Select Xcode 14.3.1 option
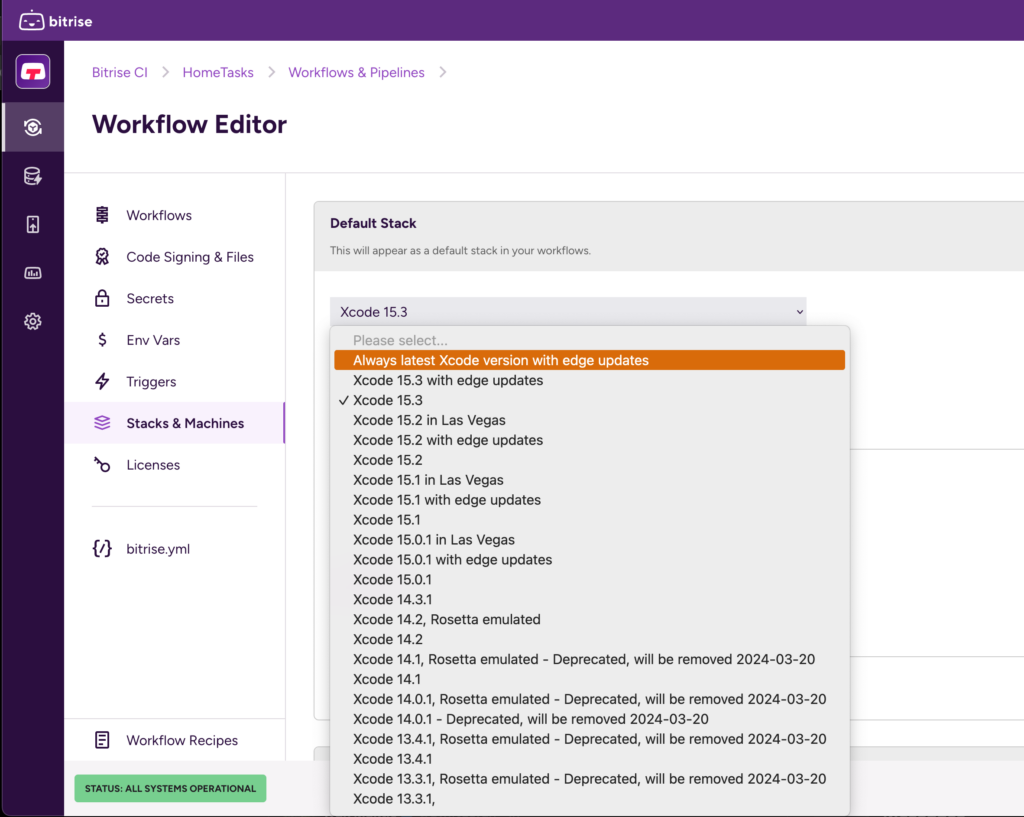 pyautogui.click(x=589, y=599)
